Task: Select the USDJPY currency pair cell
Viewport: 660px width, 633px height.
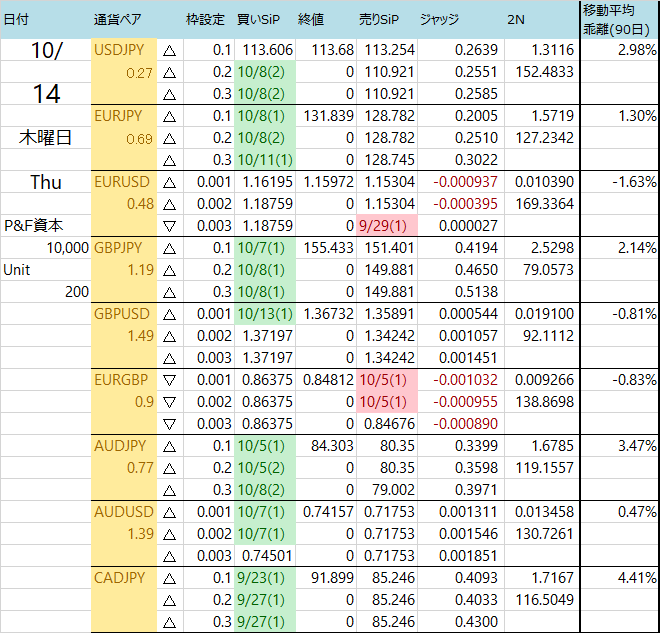Action: pos(124,50)
